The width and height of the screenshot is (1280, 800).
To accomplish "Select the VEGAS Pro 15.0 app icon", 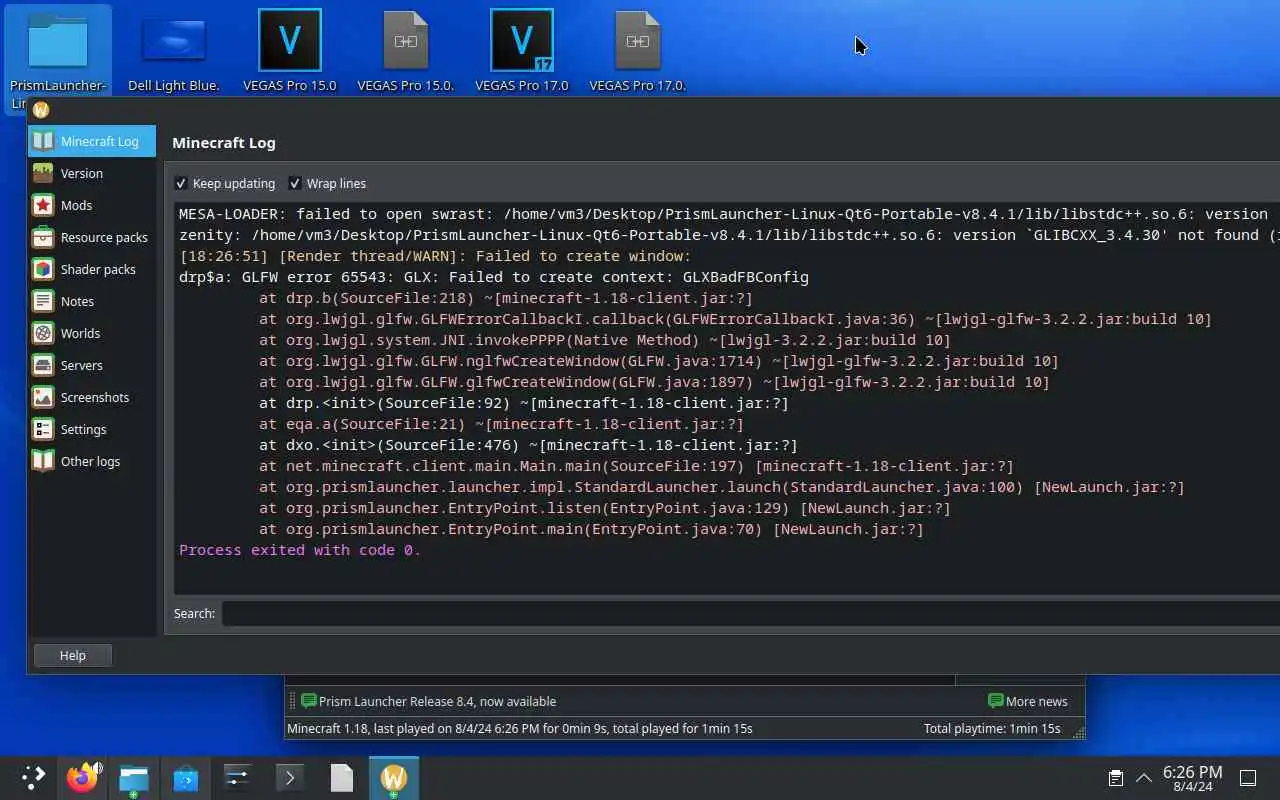I will click(290, 52).
